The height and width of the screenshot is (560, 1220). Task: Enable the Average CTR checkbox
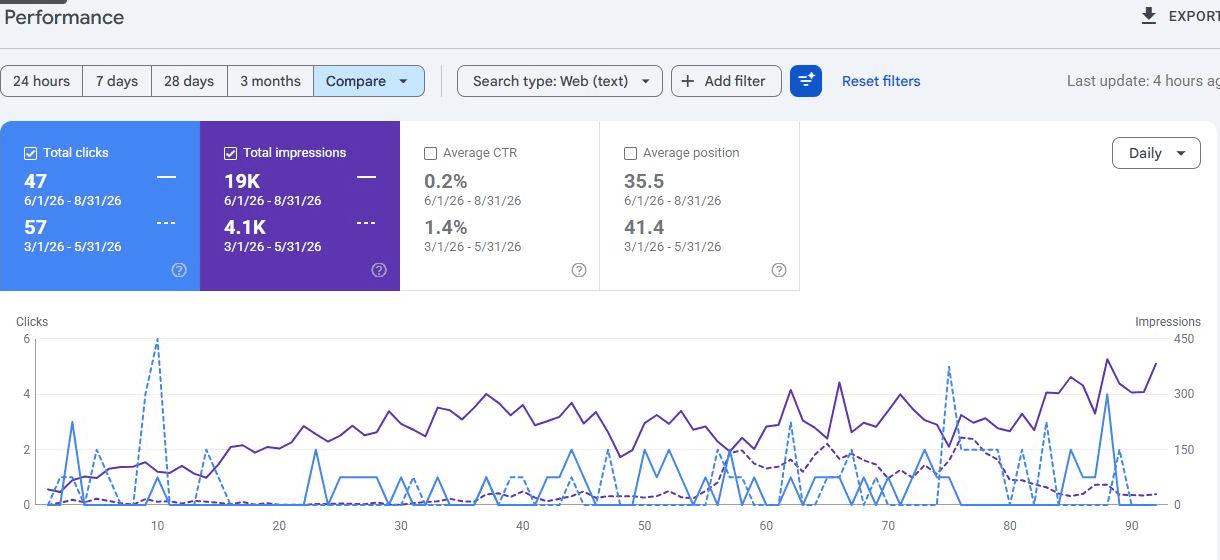[431, 153]
